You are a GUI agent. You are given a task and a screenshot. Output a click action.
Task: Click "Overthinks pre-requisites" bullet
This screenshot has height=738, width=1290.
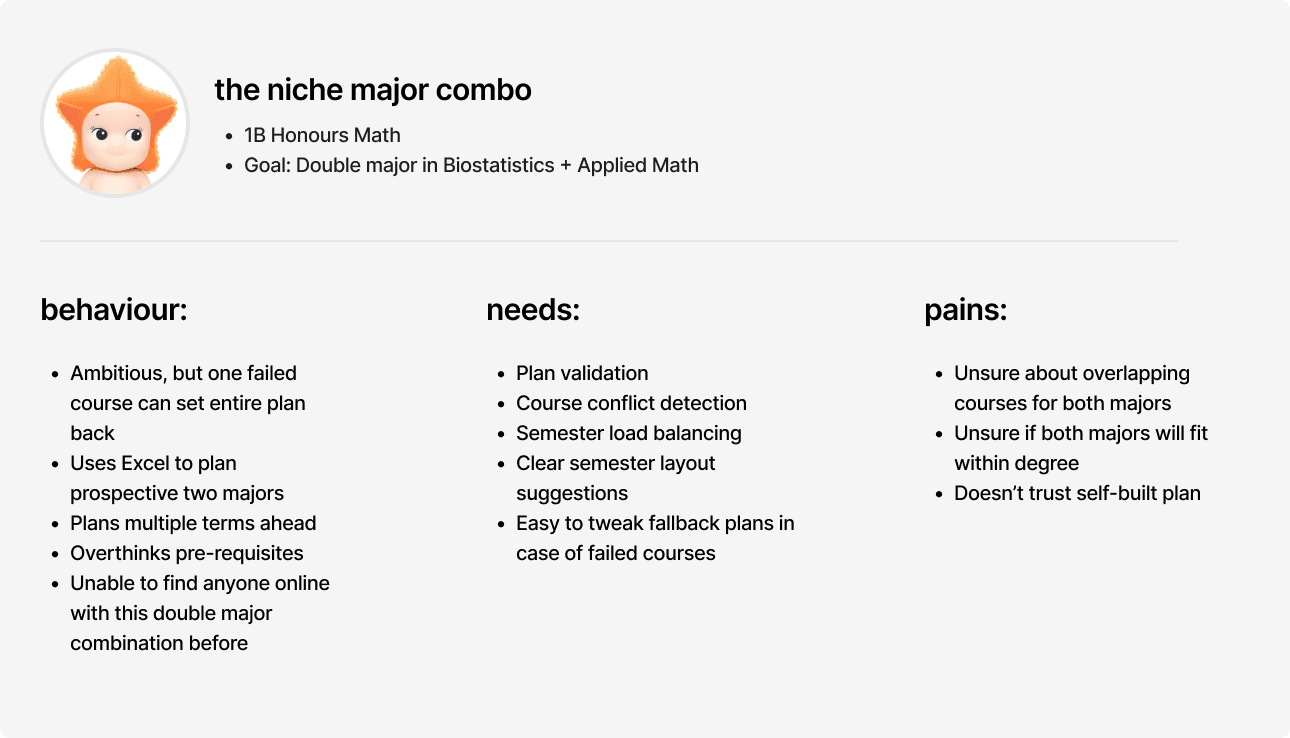point(187,553)
